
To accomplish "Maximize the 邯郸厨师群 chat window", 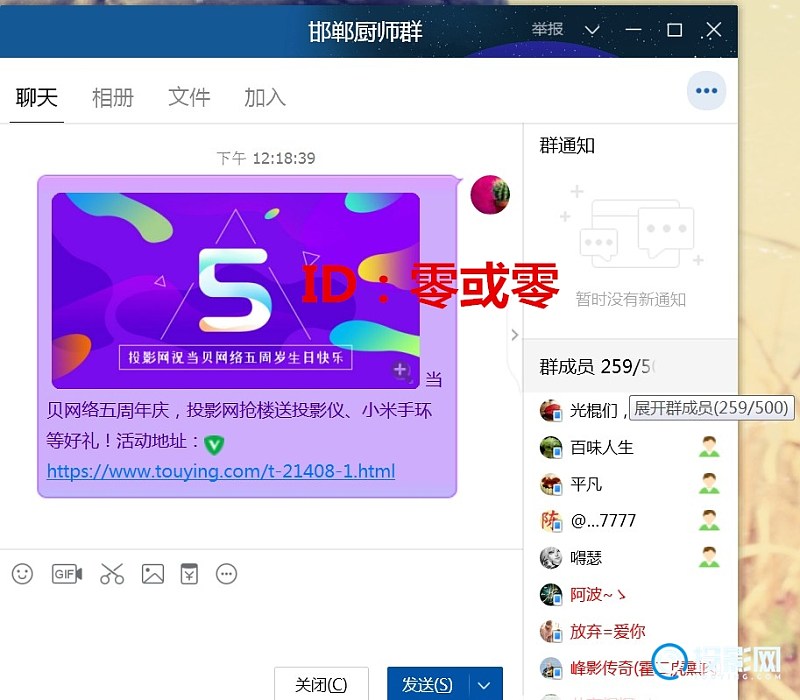I will coord(674,30).
